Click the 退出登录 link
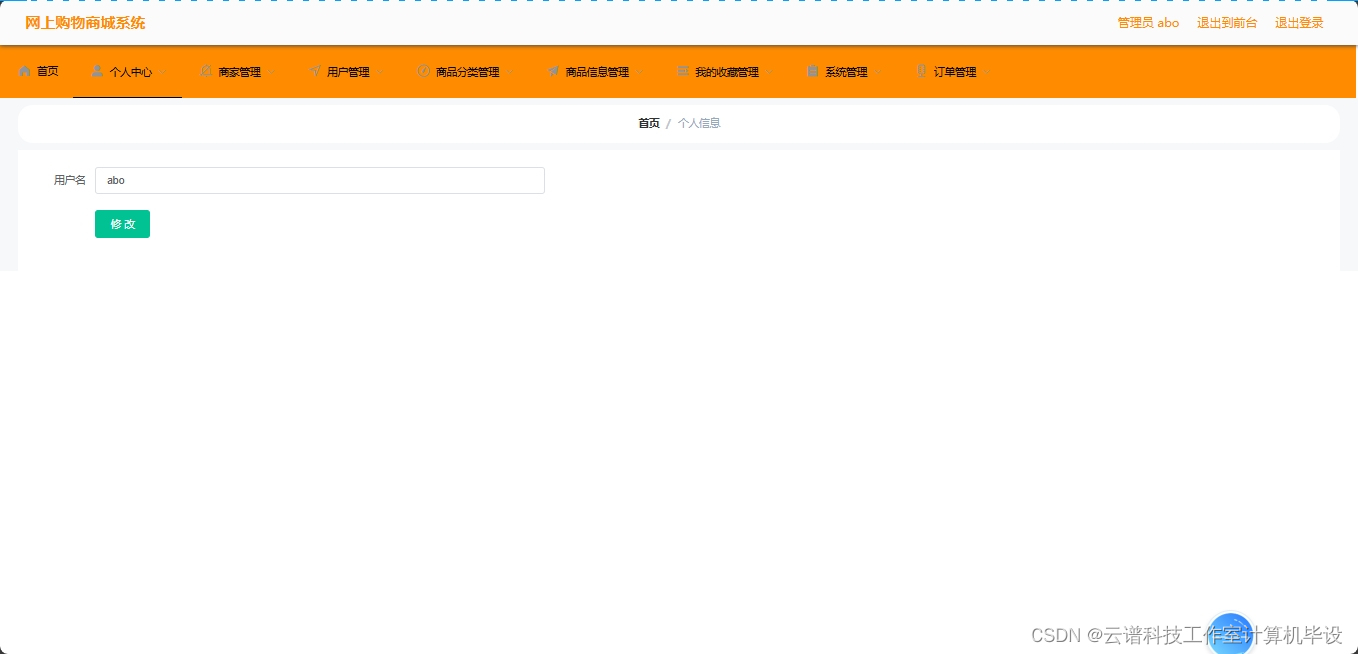 click(x=1298, y=22)
